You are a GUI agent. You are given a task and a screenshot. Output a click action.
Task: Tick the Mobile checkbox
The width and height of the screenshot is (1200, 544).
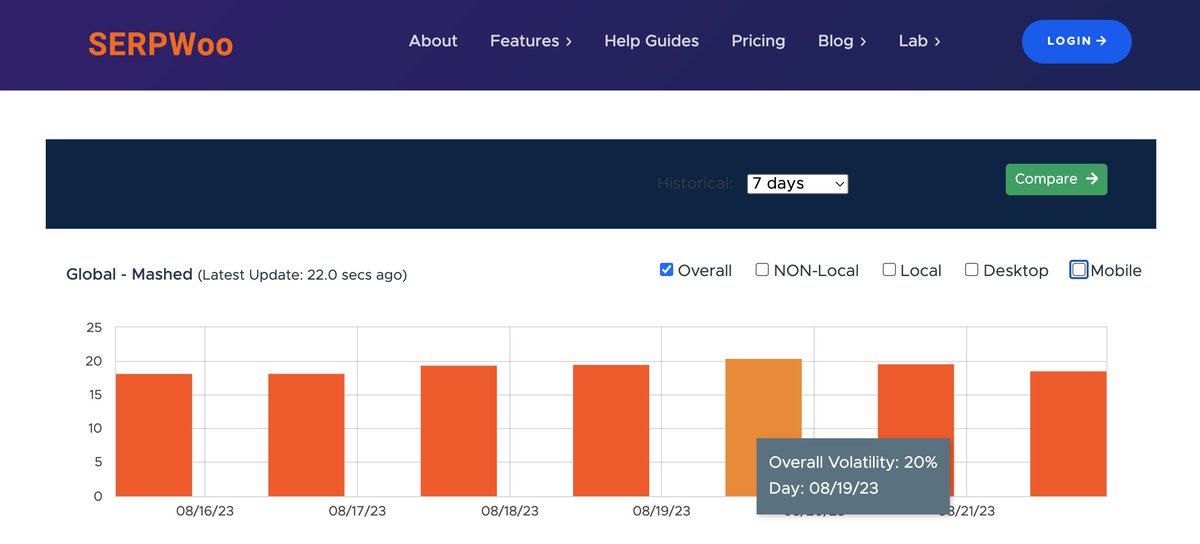pyautogui.click(x=1078, y=270)
